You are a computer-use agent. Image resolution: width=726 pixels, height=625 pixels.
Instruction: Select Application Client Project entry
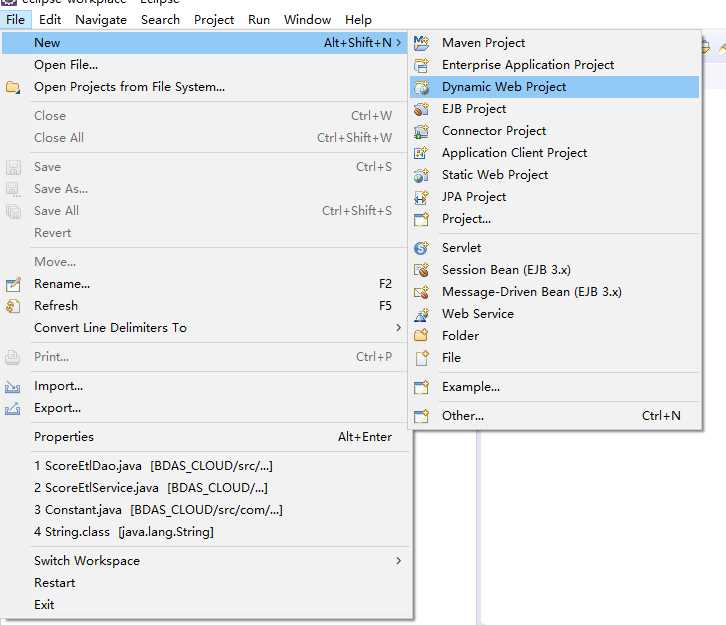coord(555,153)
